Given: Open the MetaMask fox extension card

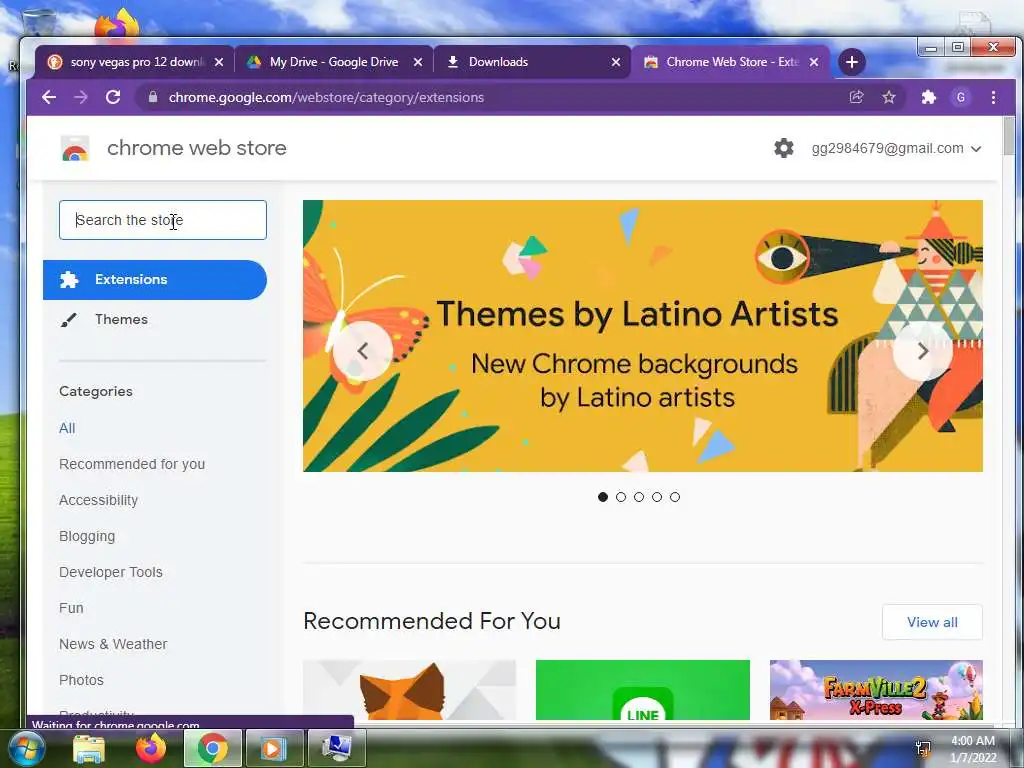Looking at the screenshot, I should click(x=409, y=690).
